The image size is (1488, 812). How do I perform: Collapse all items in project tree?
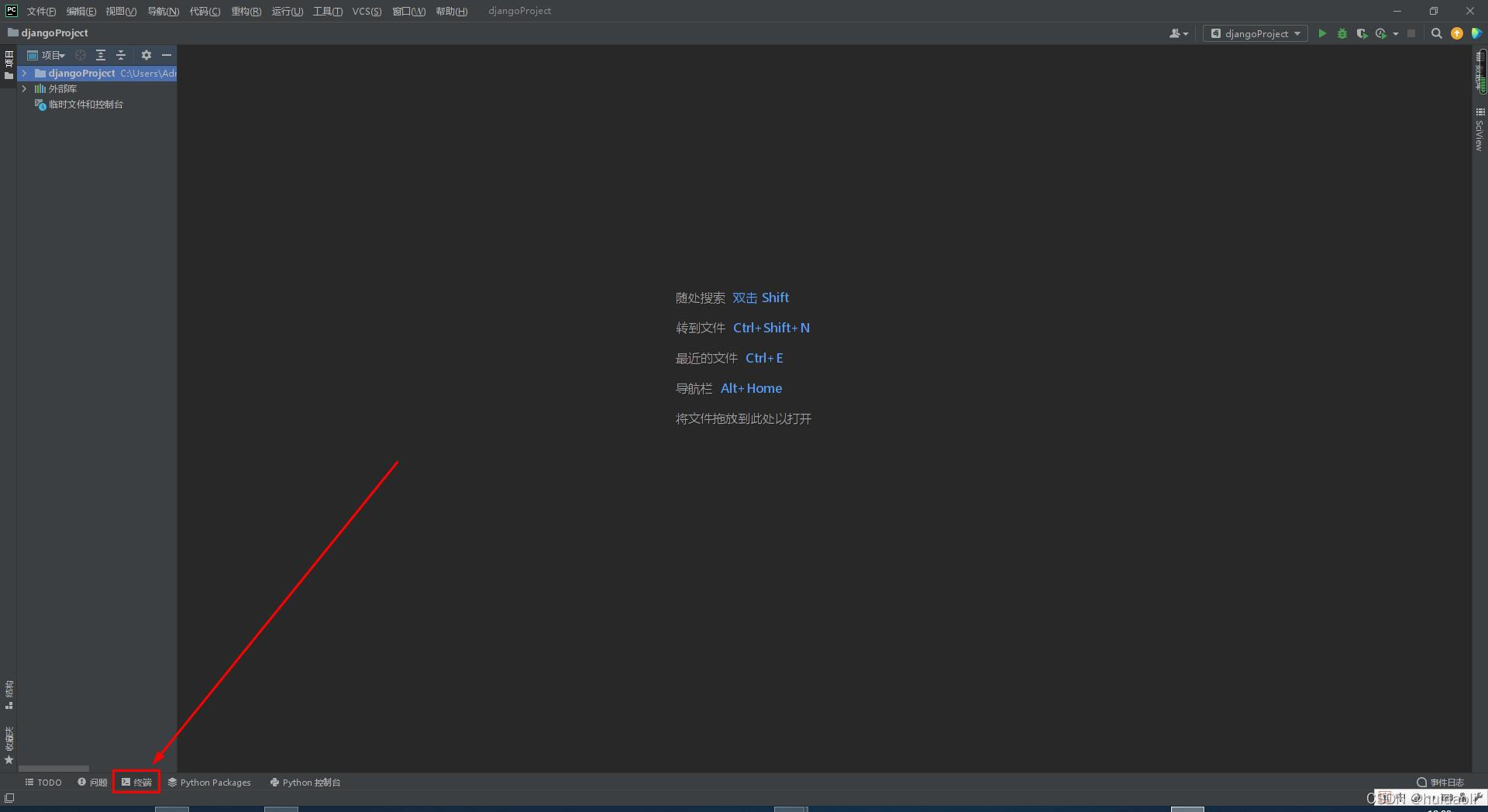tap(121, 55)
